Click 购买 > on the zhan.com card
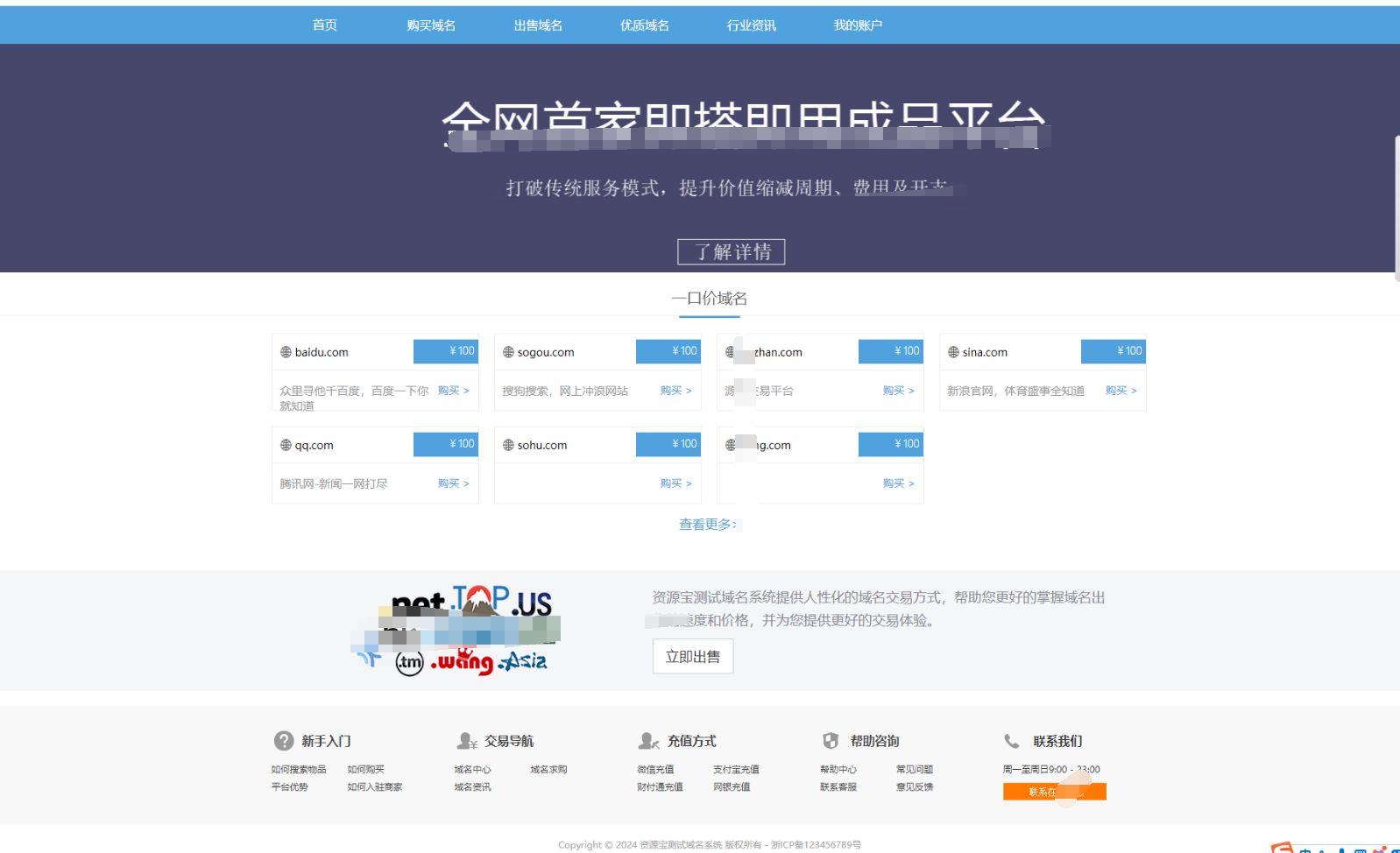The image size is (1400, 853). pyautogui.click(x=899, y=391)
